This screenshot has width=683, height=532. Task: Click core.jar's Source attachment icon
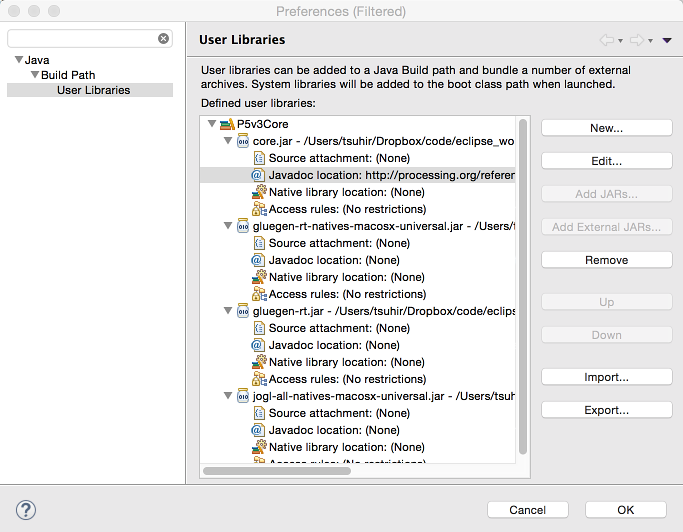(x=258, y=158)
